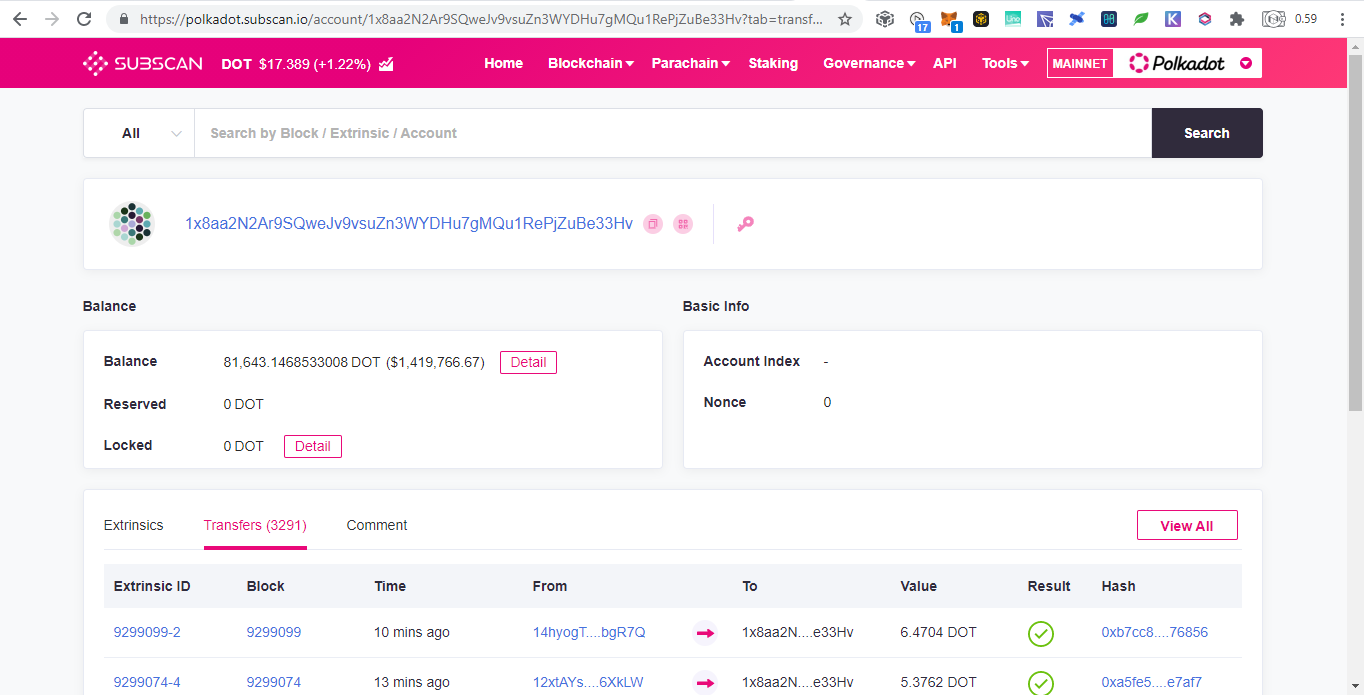Screen dimensions: 1364x695
Task: Click the Subscan logo
Action: point(143,64)
